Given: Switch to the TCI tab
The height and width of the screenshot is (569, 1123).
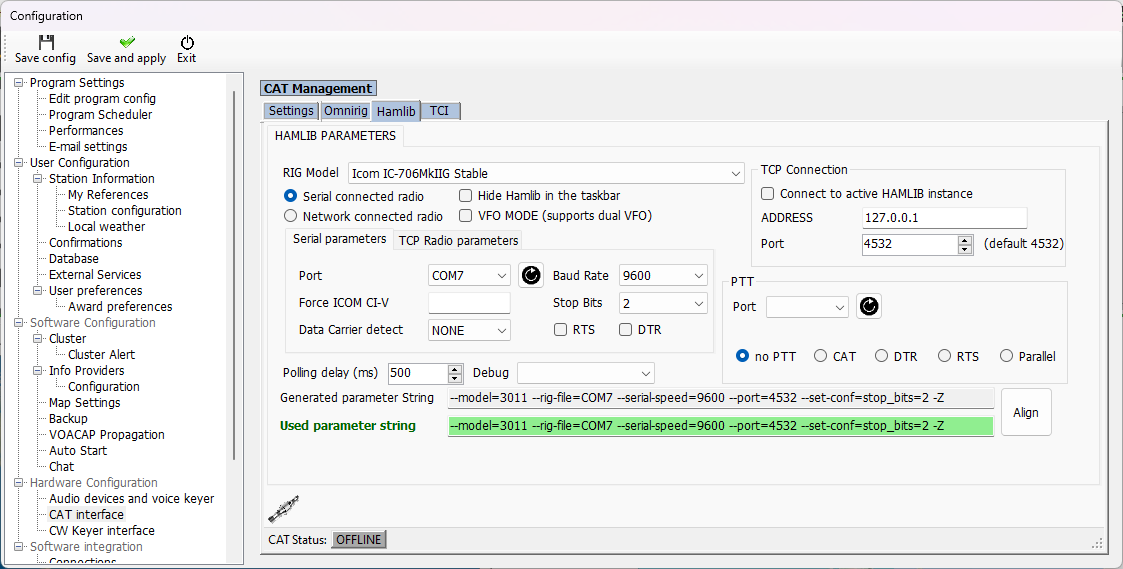Looking at the screenshot, I should [x=439, y=110].
